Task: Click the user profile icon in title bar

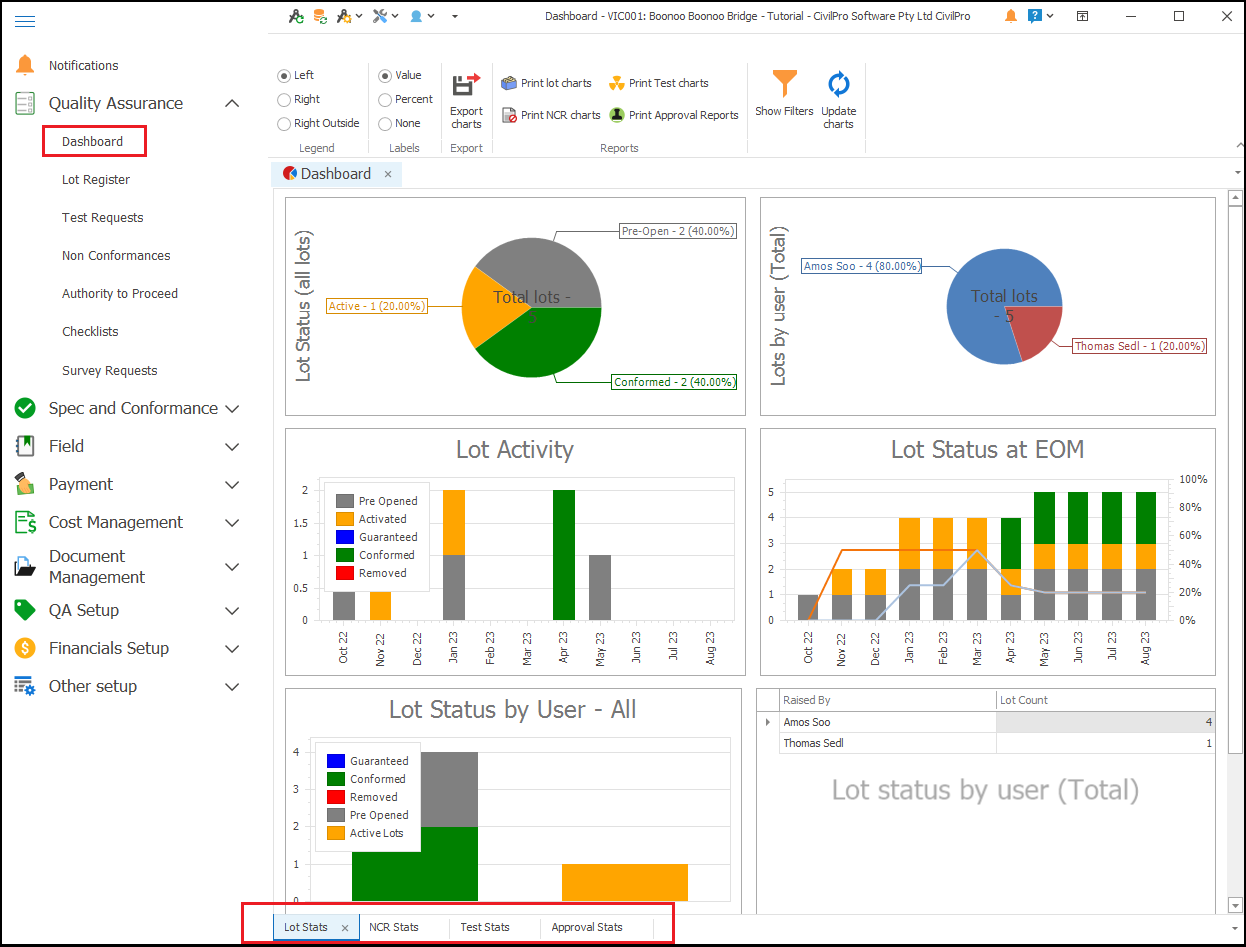Action: 417,16
